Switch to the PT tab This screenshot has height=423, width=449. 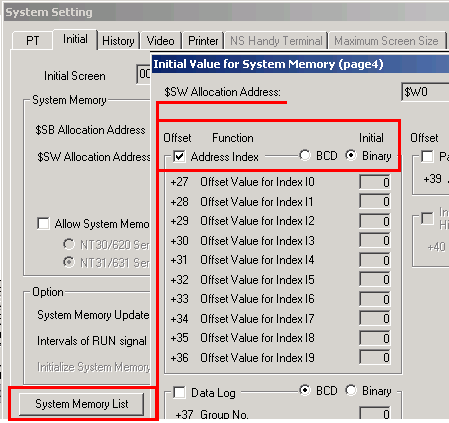coord(32,41)
